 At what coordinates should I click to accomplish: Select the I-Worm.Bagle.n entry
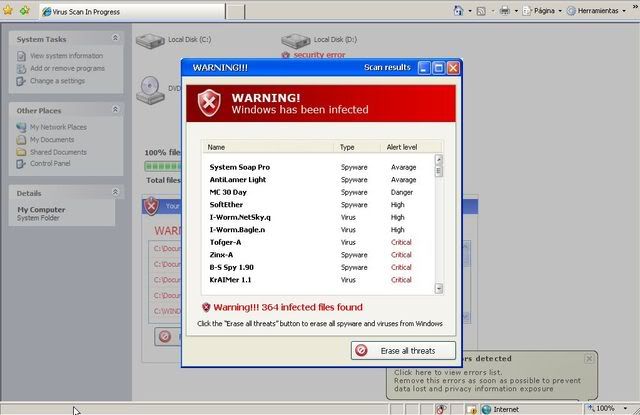point(318,230)
